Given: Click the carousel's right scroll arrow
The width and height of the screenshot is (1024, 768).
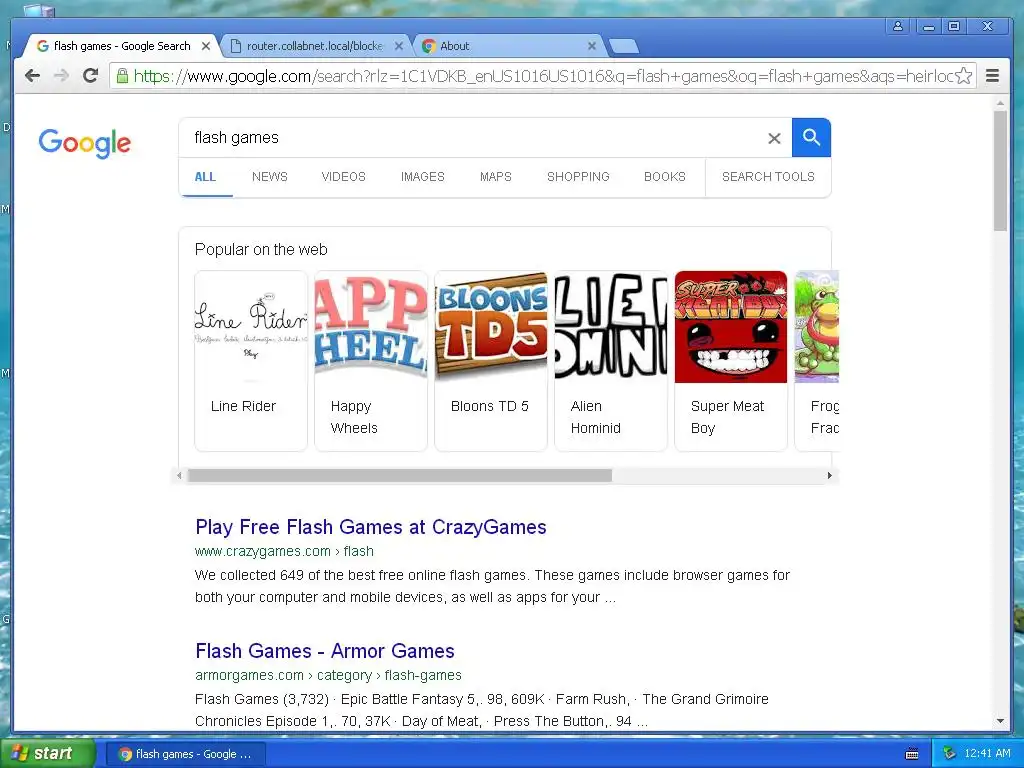Looking at the screenshot, I should pos(829,475).
